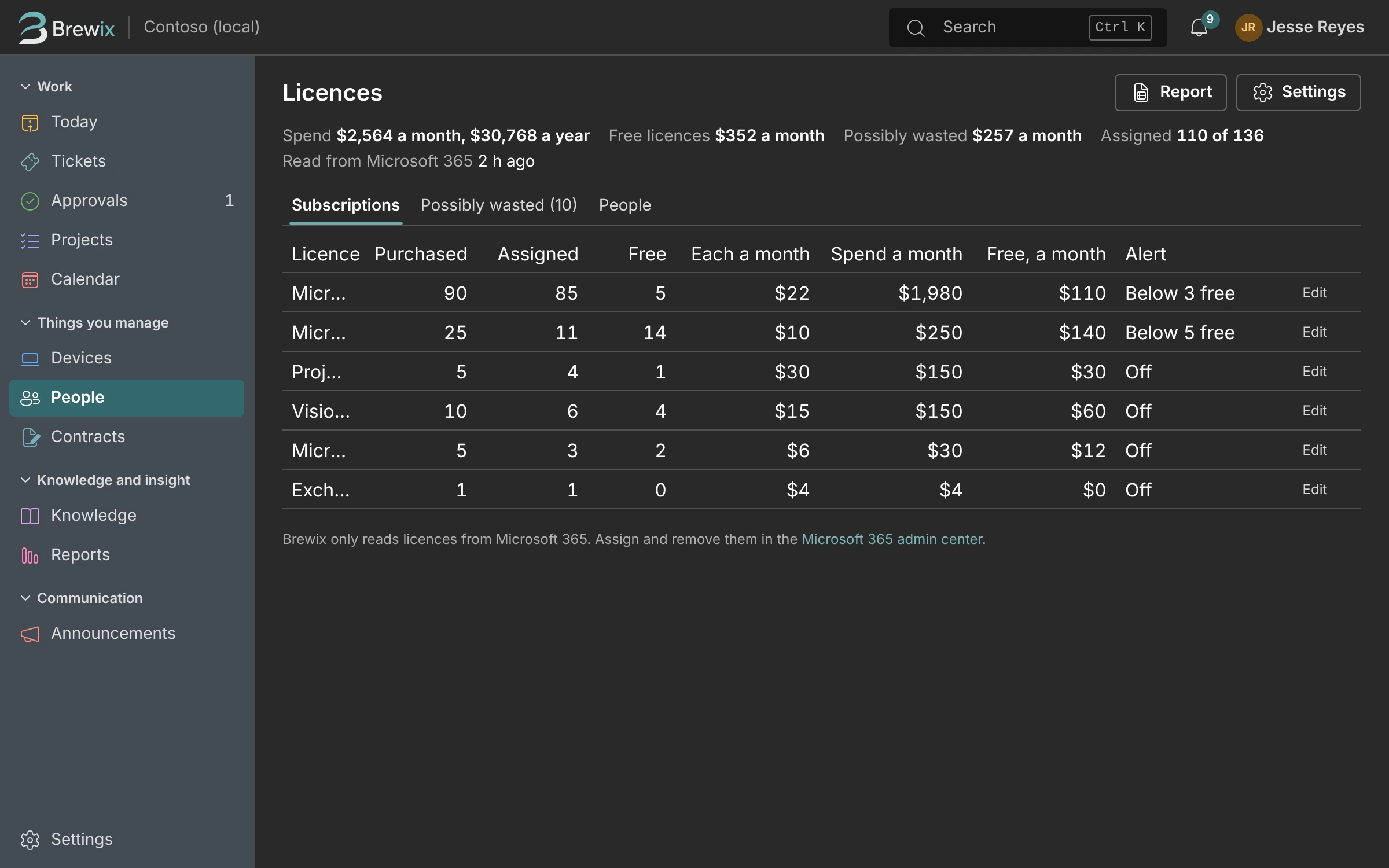Screen dimensions: 1389x868
Task: Click the Contoso (local) workspace label
Action: pos(201,27)
